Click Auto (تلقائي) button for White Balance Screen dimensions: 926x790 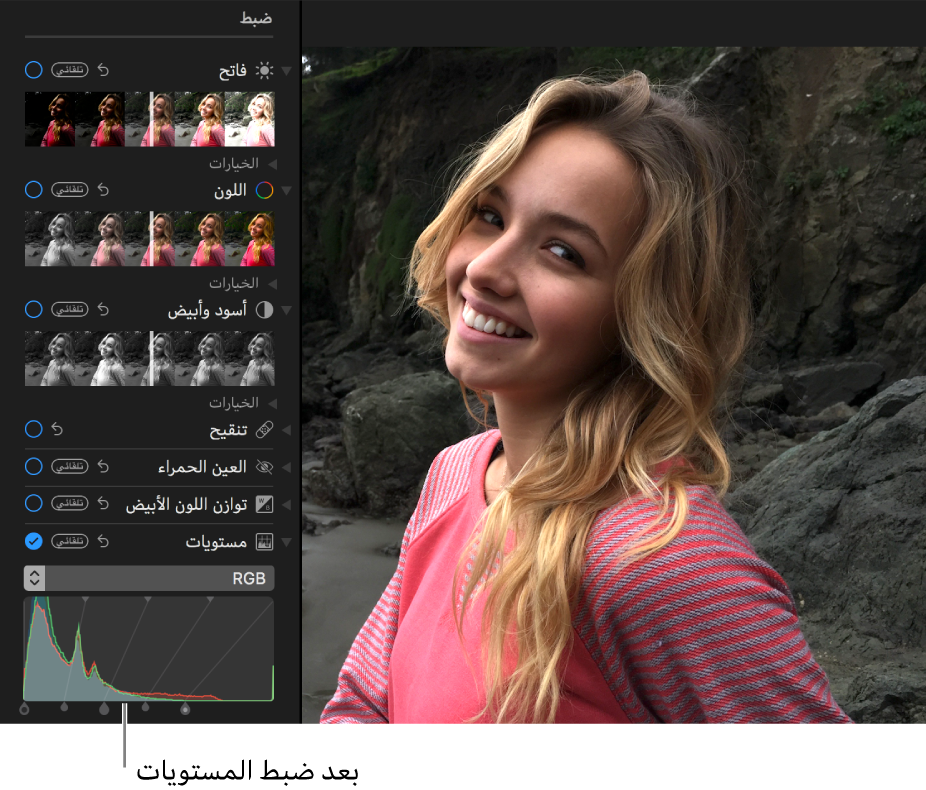click(70, 505)
